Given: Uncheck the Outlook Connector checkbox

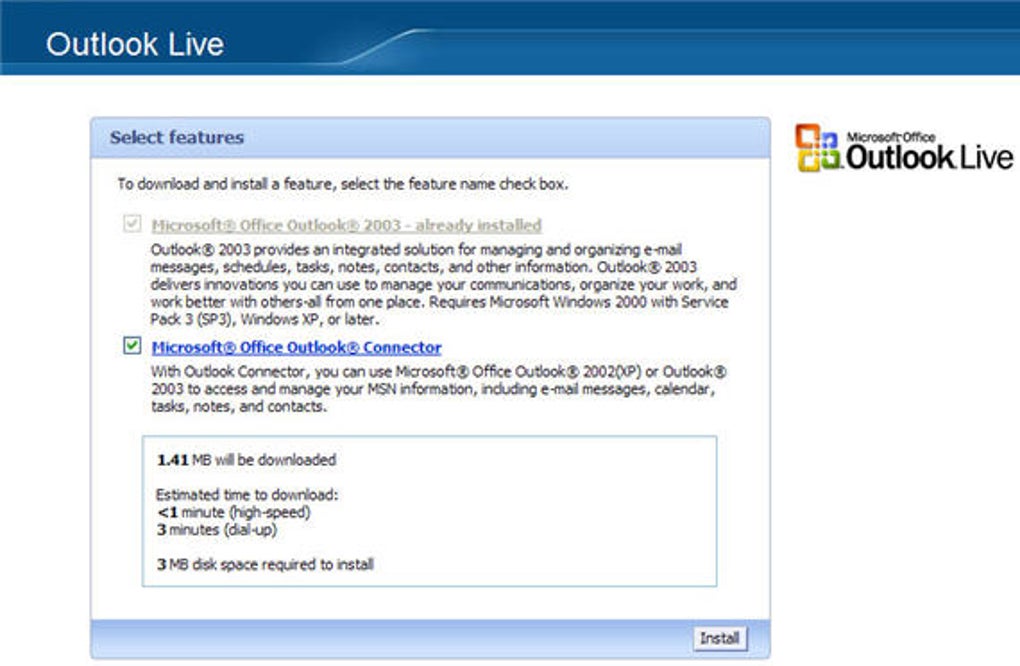Looking at the screenshot, I should pyautogui.click(x=132, y=345).
